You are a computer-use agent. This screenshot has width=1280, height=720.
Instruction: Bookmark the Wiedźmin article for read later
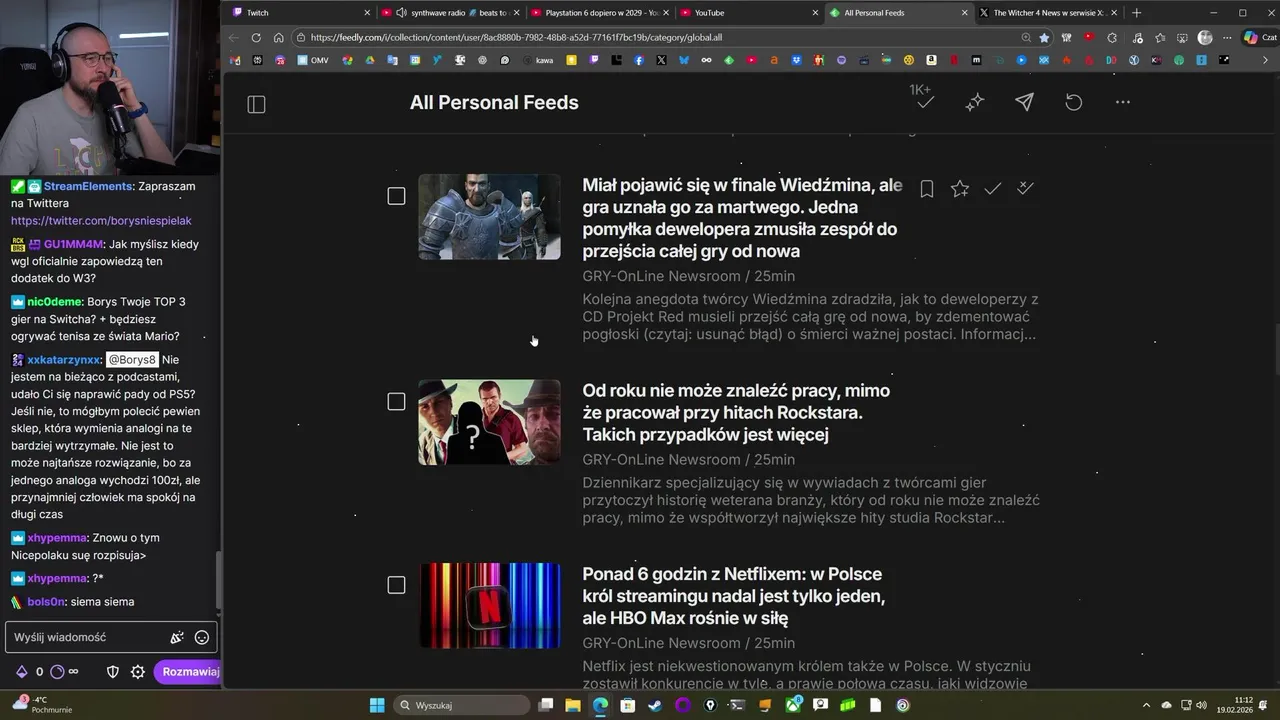click(927, 189)
